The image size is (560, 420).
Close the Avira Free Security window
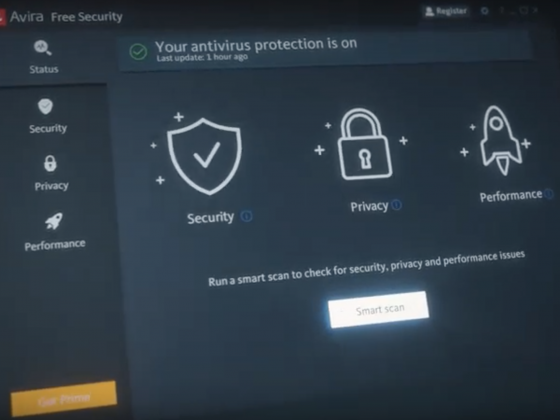[535, 10]
